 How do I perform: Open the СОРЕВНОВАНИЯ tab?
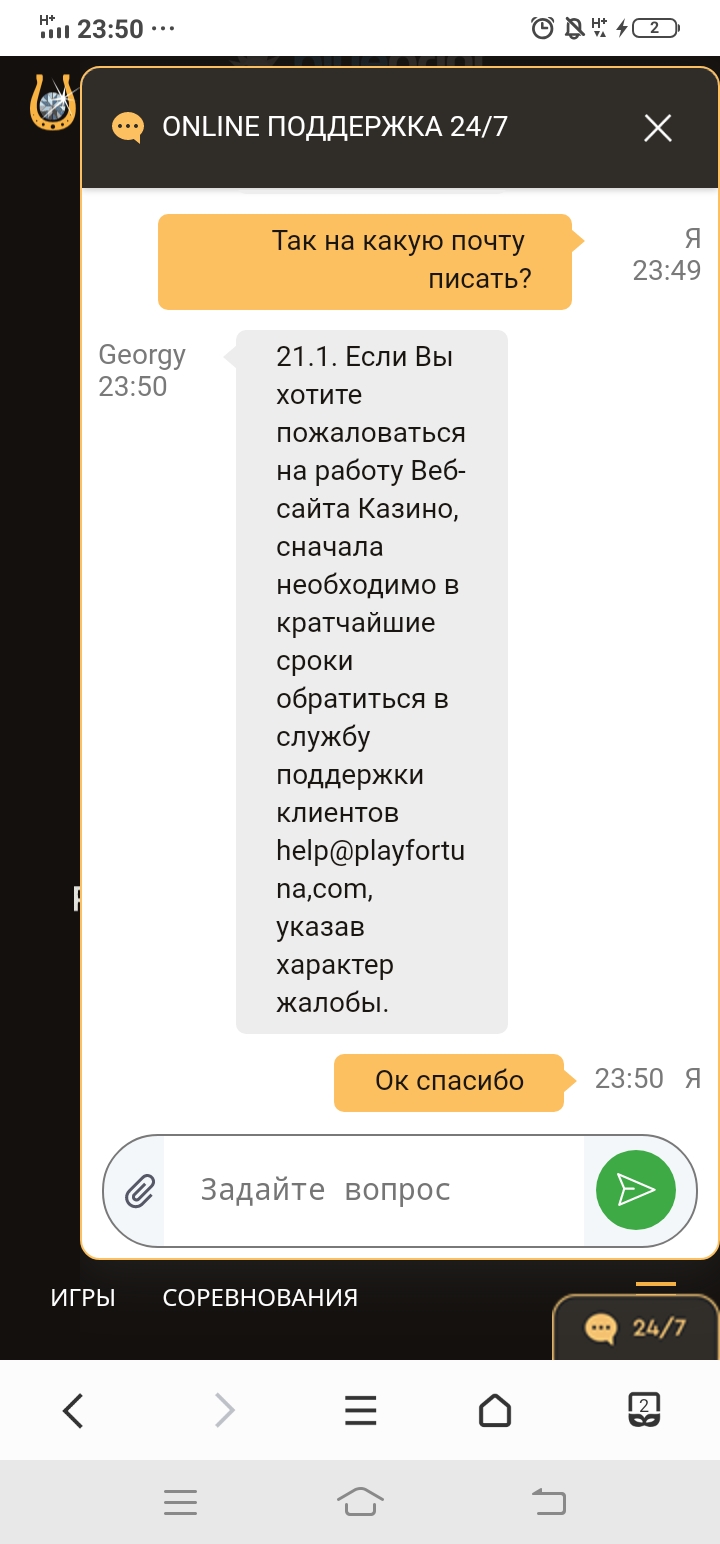pyautogui.click(x=260, y=1298)
